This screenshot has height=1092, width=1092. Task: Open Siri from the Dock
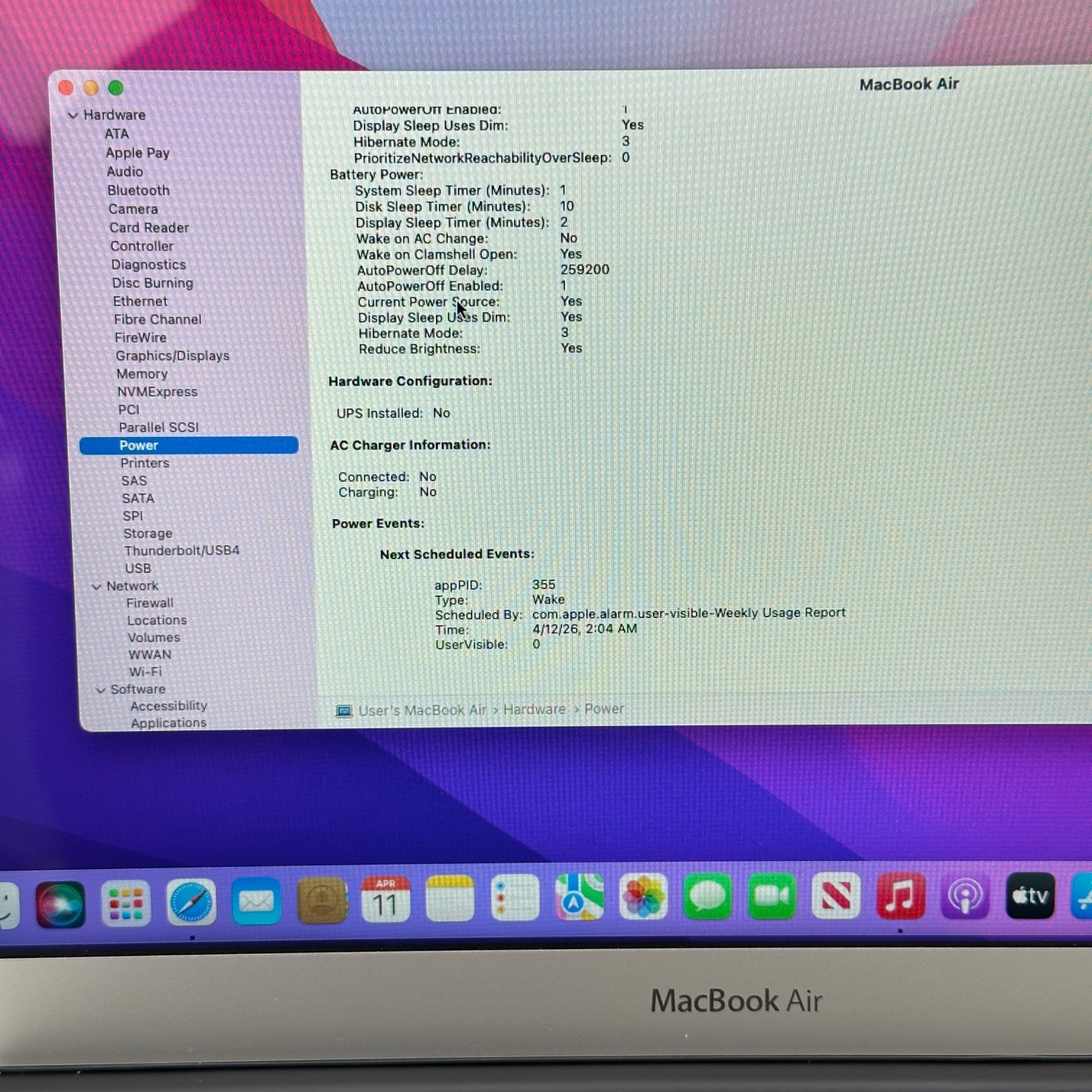[x=60, y=904]
